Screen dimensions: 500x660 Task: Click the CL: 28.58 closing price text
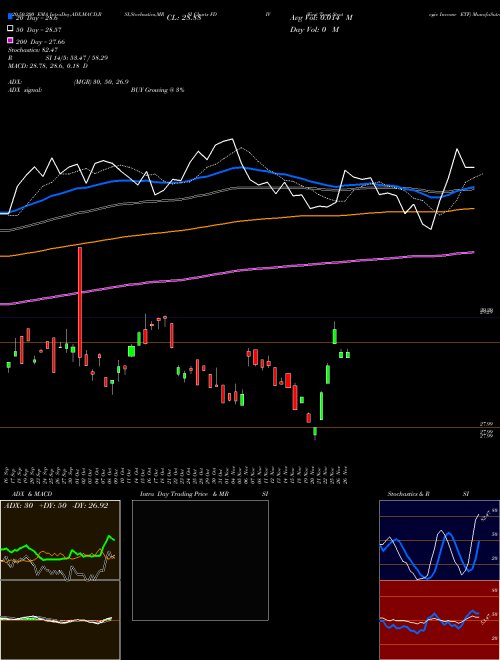tap(183, 18)
